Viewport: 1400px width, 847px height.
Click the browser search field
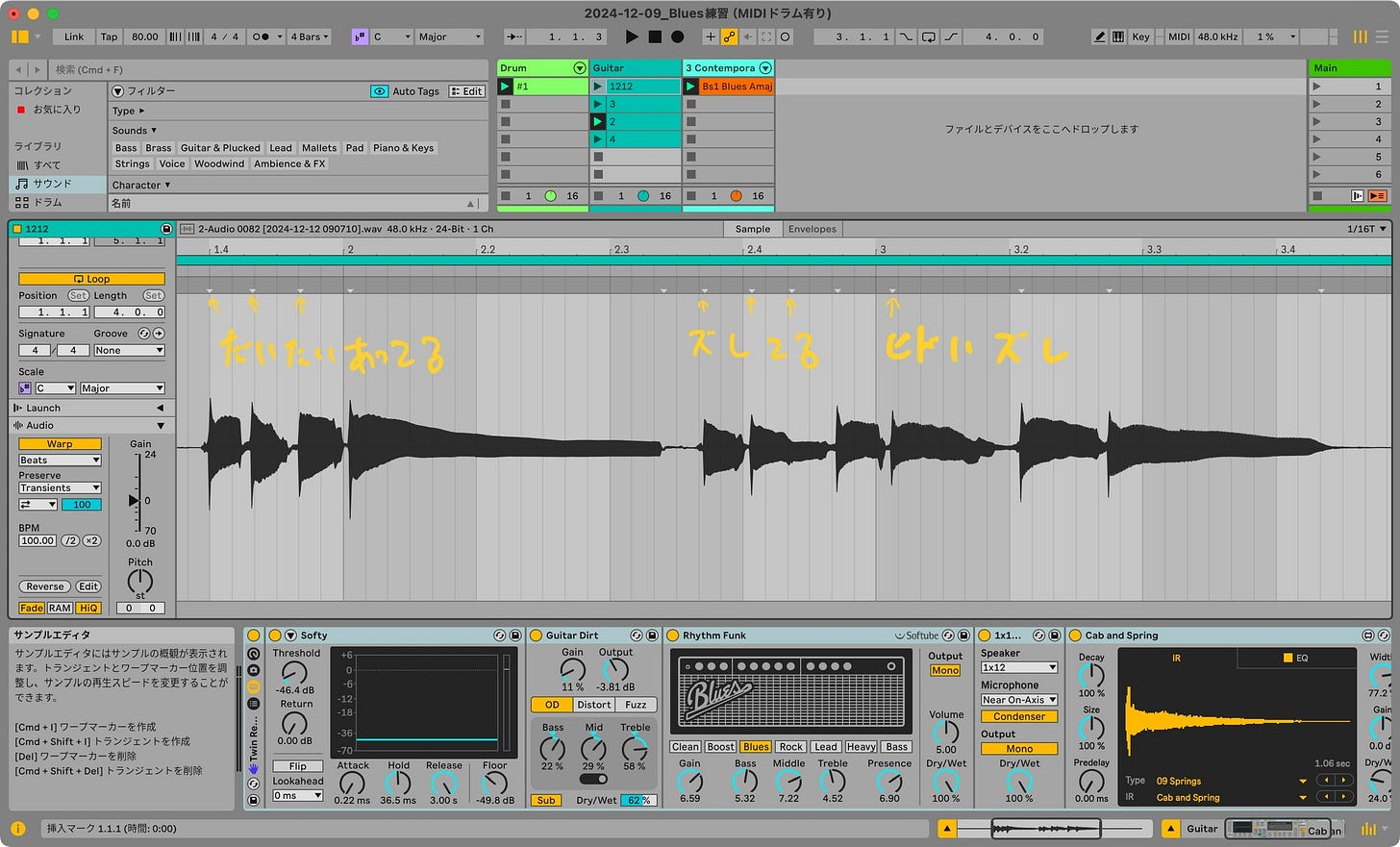tap(269, 69)
